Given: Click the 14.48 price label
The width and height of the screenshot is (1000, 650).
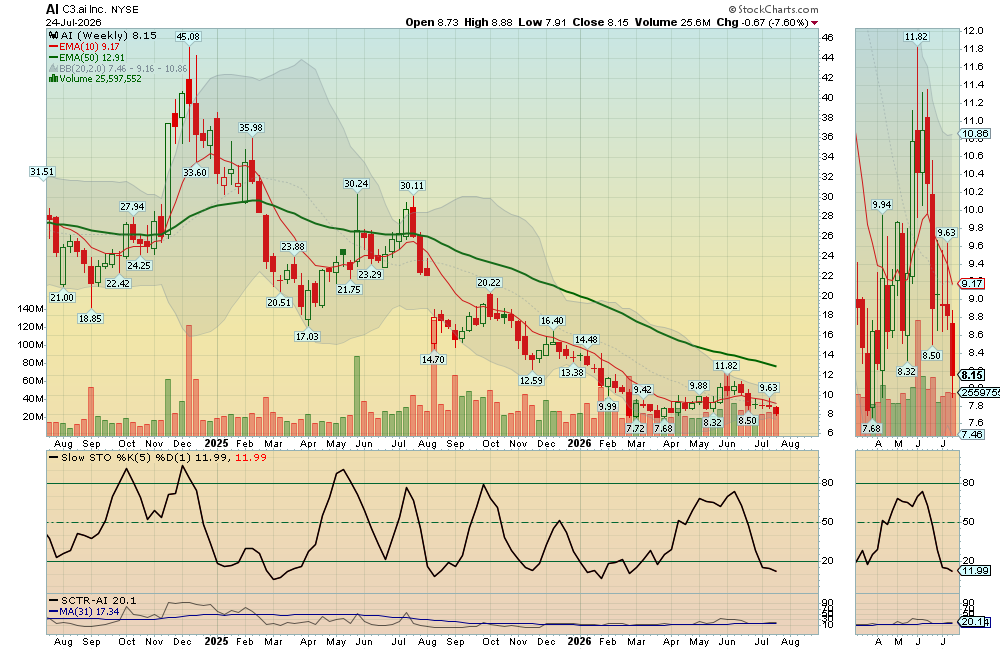Looking at the screenshot, I should coord(586,340).
